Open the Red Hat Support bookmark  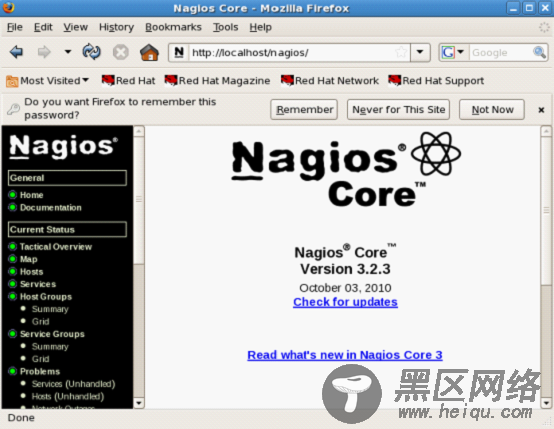tap(436, 81)
